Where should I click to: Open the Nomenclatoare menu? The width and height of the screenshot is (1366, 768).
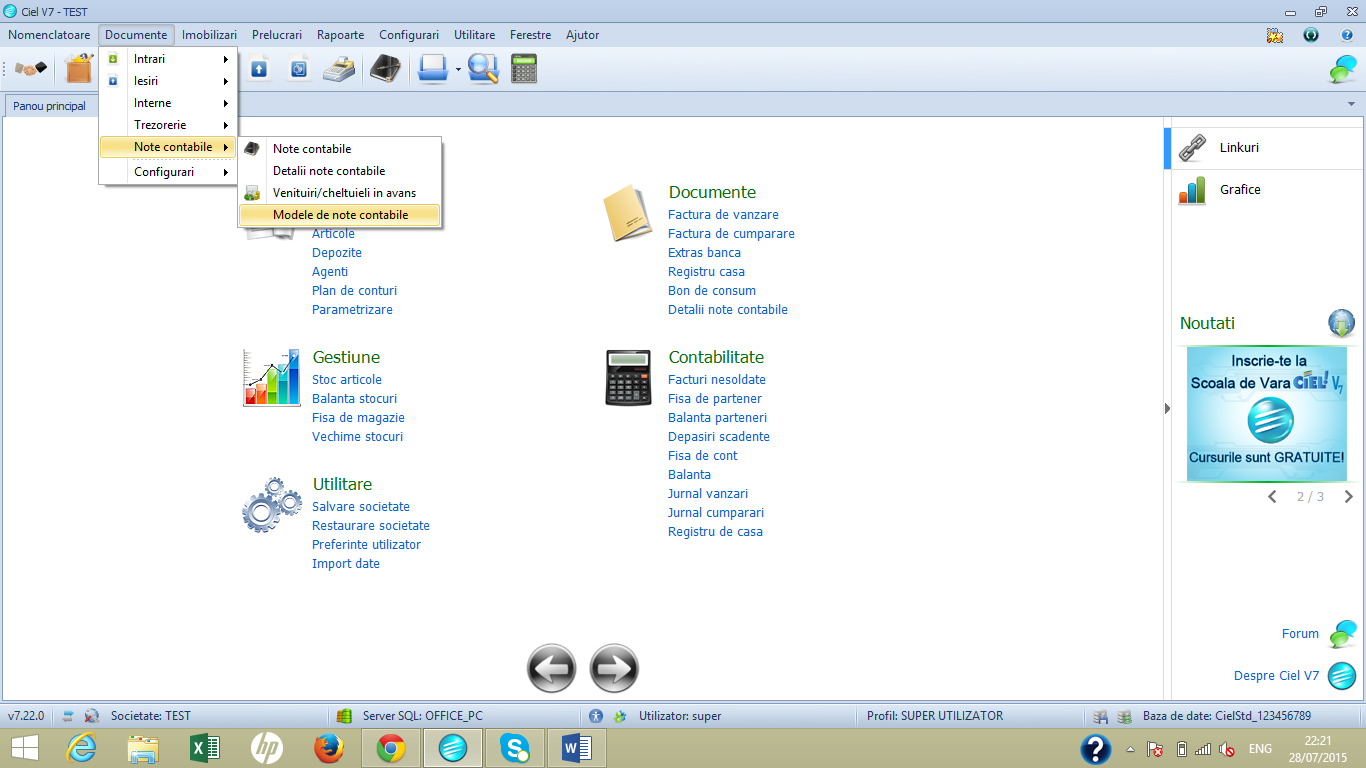(x=49, y=35)
